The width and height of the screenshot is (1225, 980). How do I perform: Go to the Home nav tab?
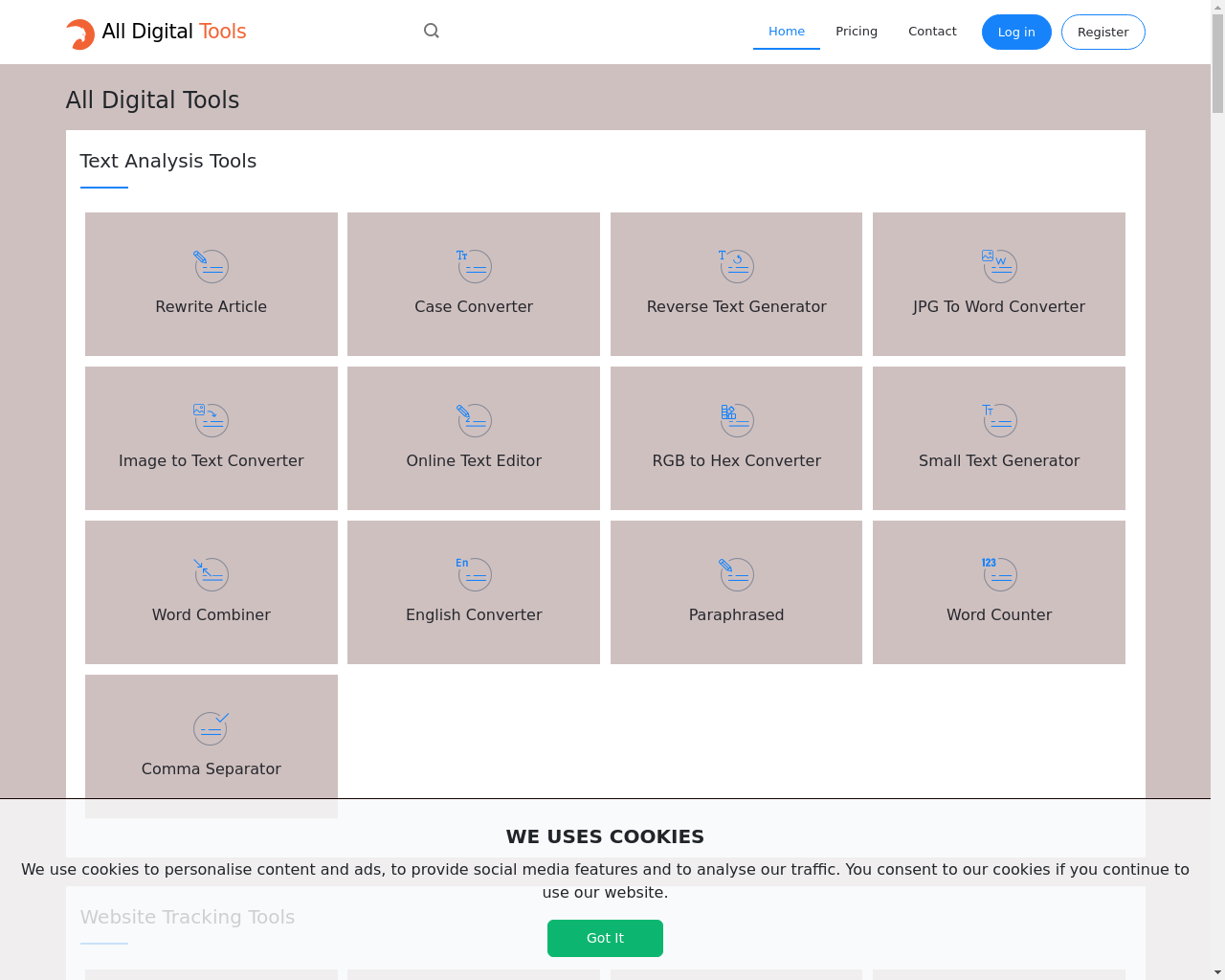pos(787,32)
